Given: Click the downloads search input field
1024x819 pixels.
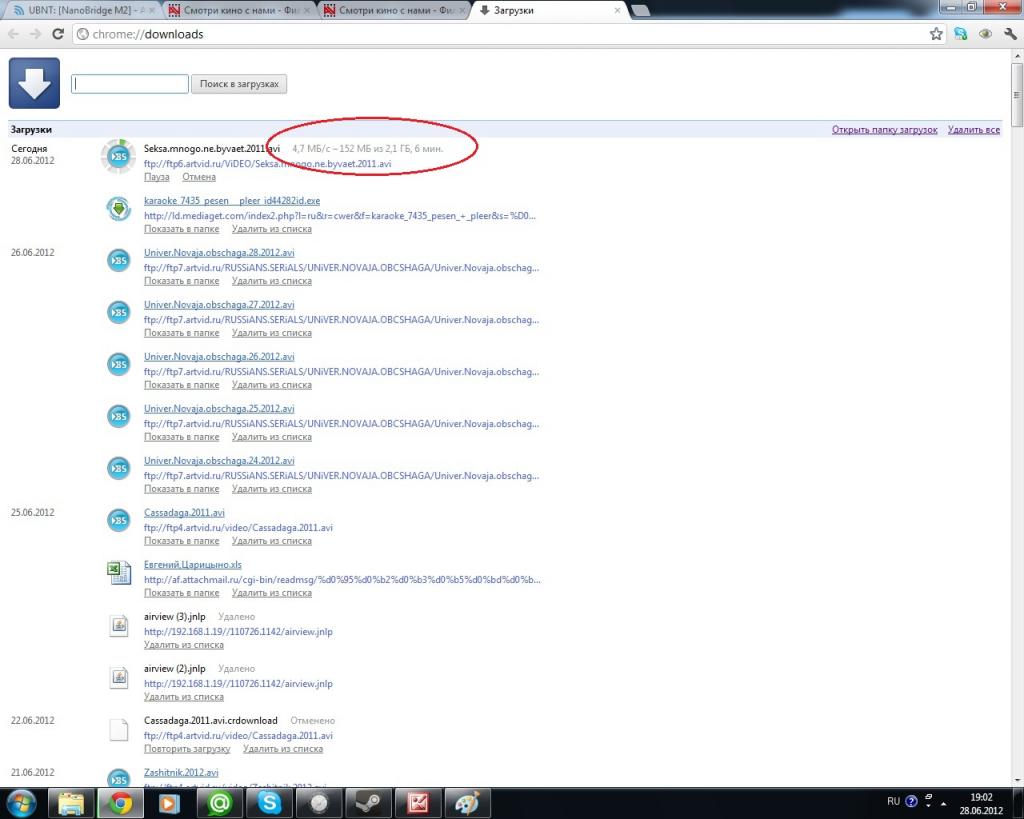Looking at the screenshot, I should point(129,84).
